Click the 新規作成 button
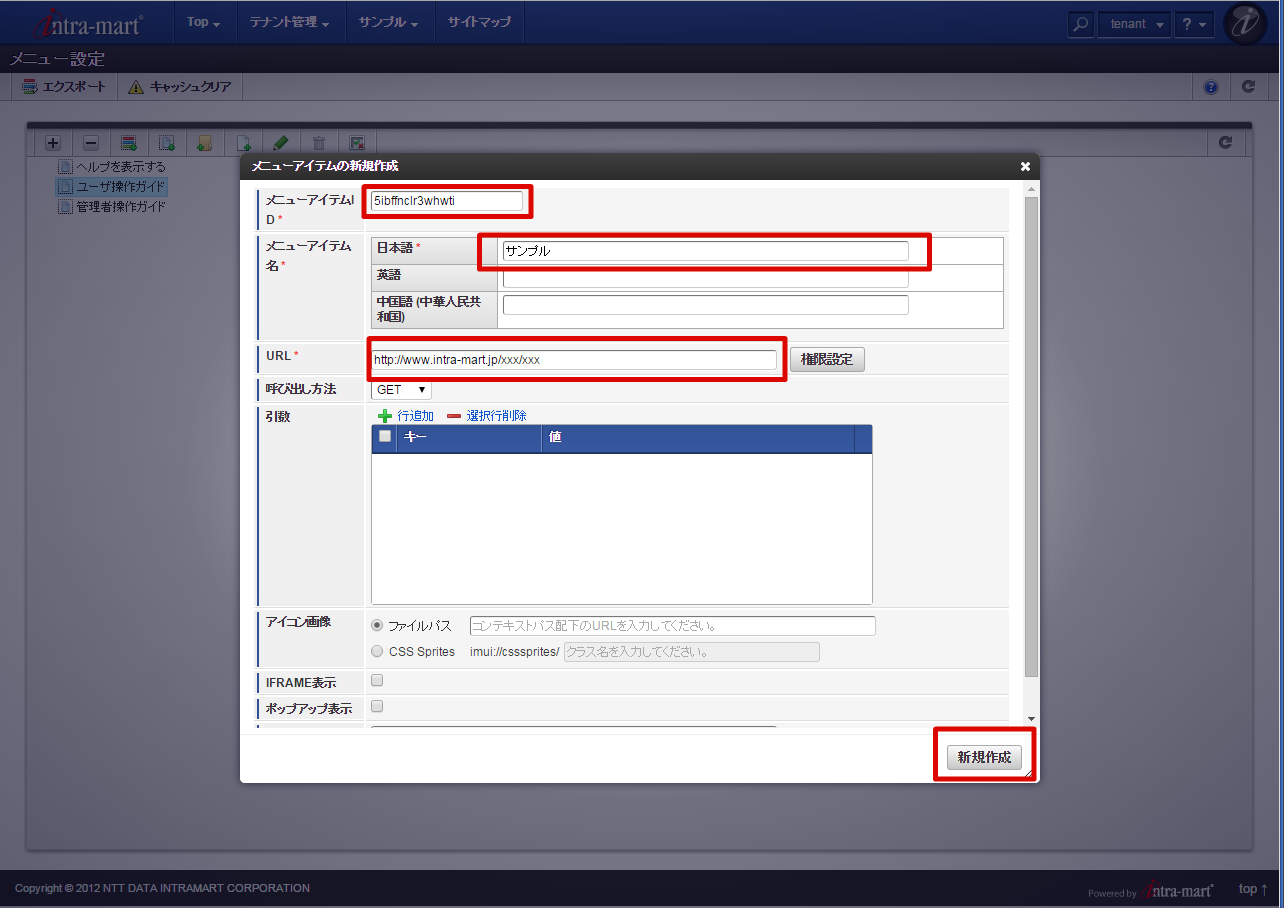This screenshot has height=908, width=1284. coord(984,757)
